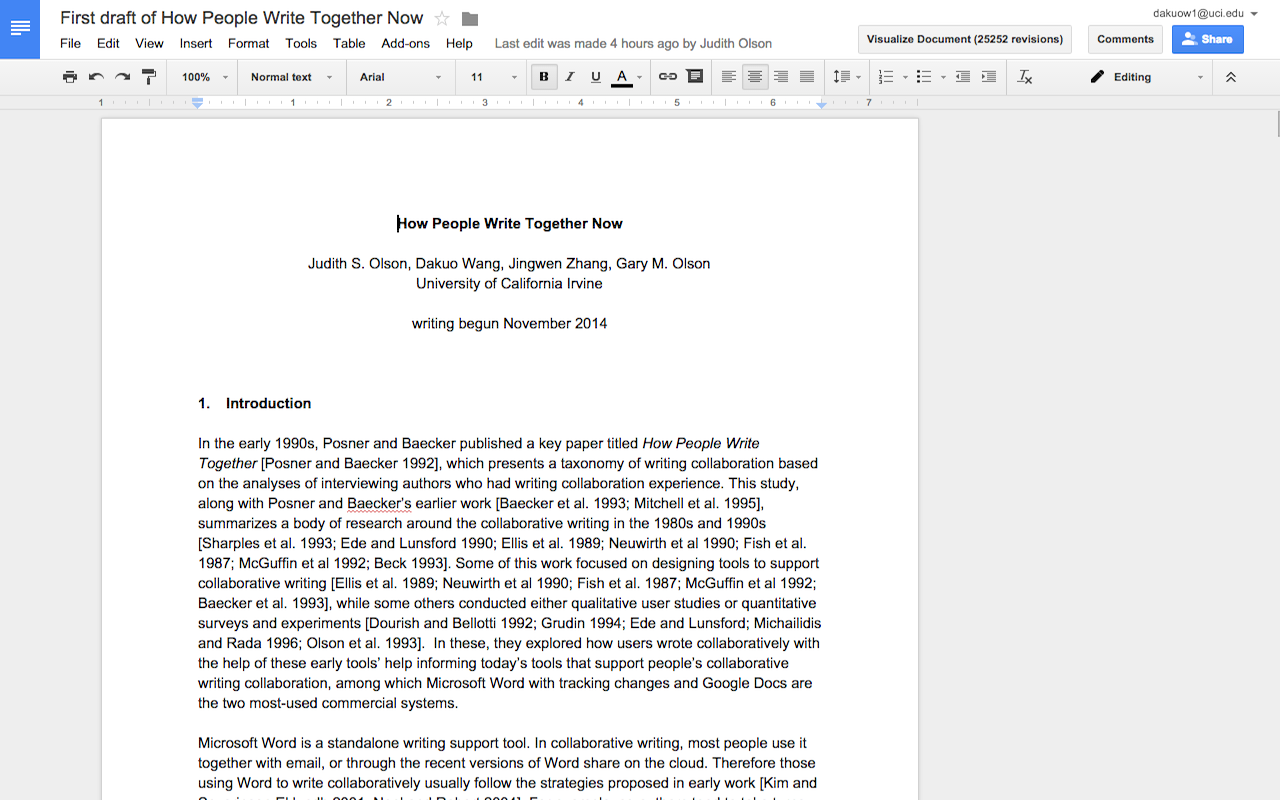Open the Docs home menu icon
This screenshot has width=1280, height=800.
[x=20, y=29]
